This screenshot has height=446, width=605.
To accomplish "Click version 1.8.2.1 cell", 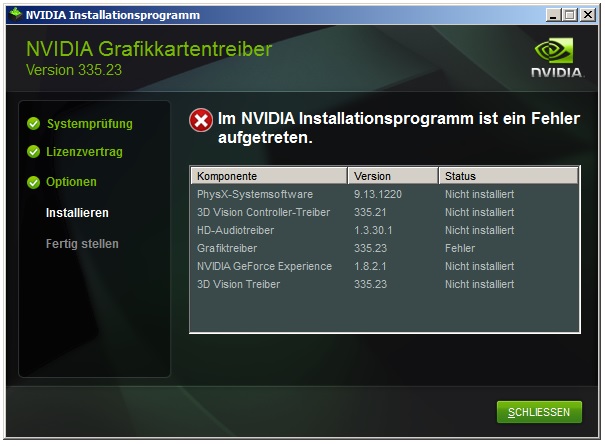I will click(x=370, y=266).
